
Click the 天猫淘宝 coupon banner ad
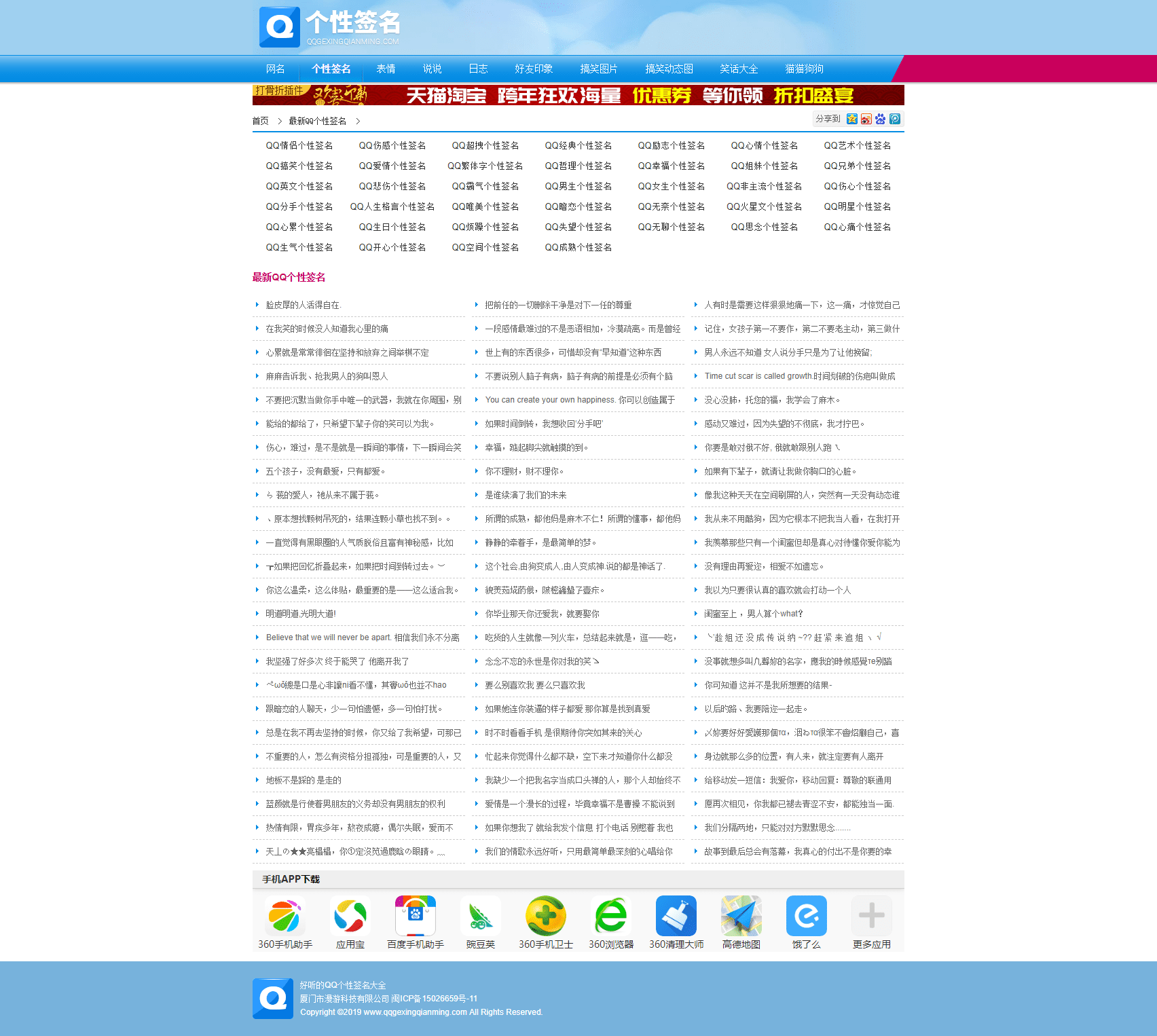(x=578, y=95)
